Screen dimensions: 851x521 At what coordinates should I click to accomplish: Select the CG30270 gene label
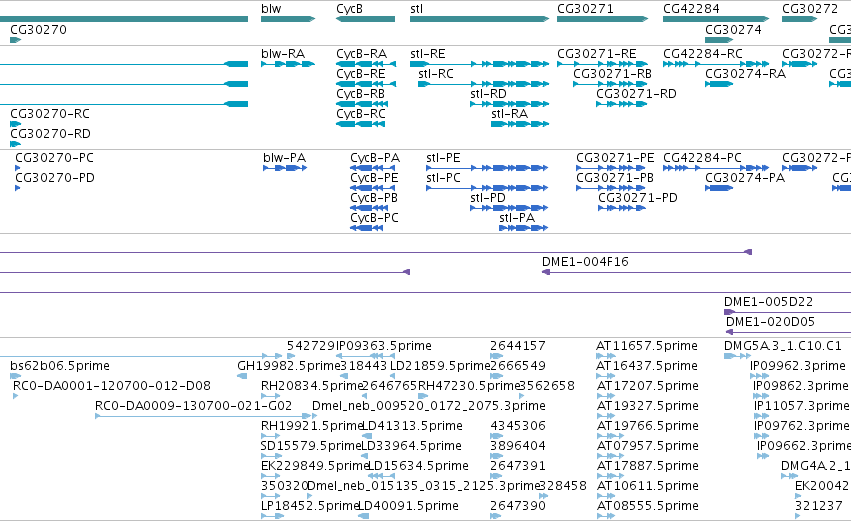pos(39,29)
